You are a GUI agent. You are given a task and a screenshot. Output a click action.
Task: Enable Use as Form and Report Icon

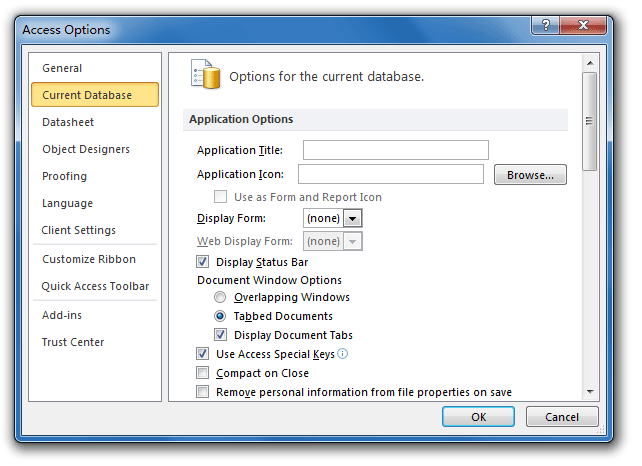[x=221, y=197]
